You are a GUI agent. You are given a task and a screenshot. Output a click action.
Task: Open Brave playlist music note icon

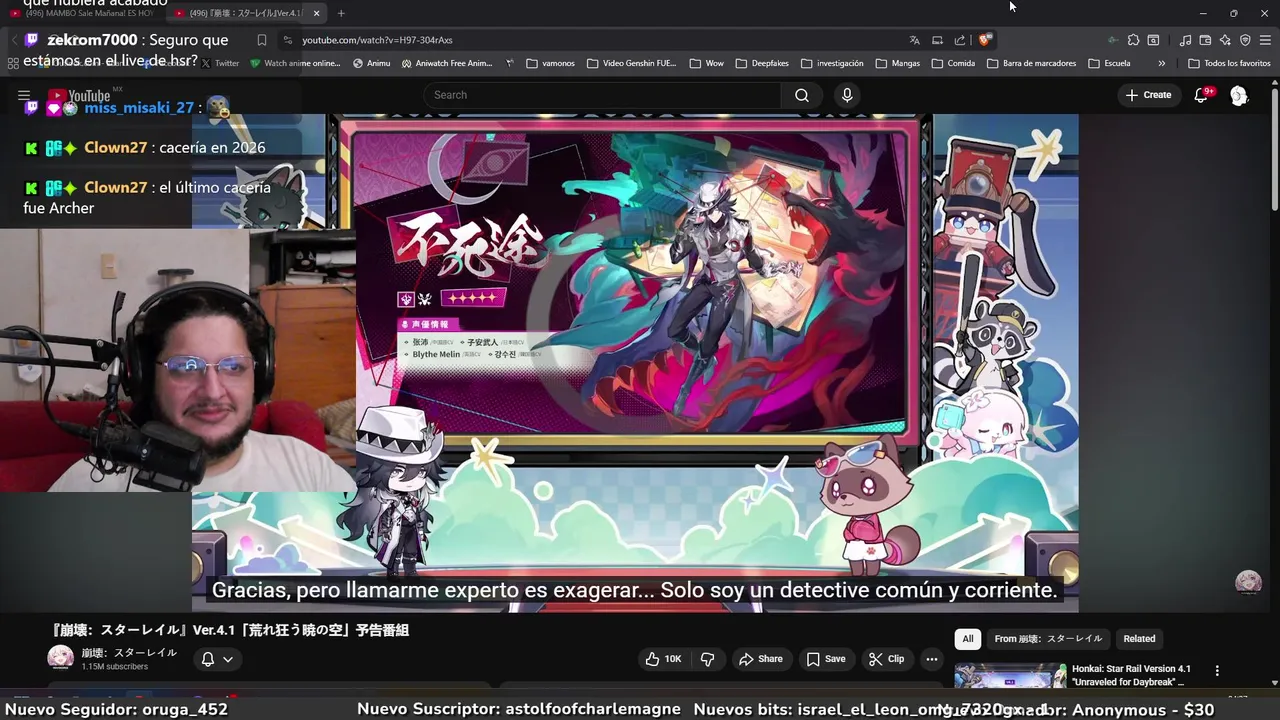coord(1185,40)
